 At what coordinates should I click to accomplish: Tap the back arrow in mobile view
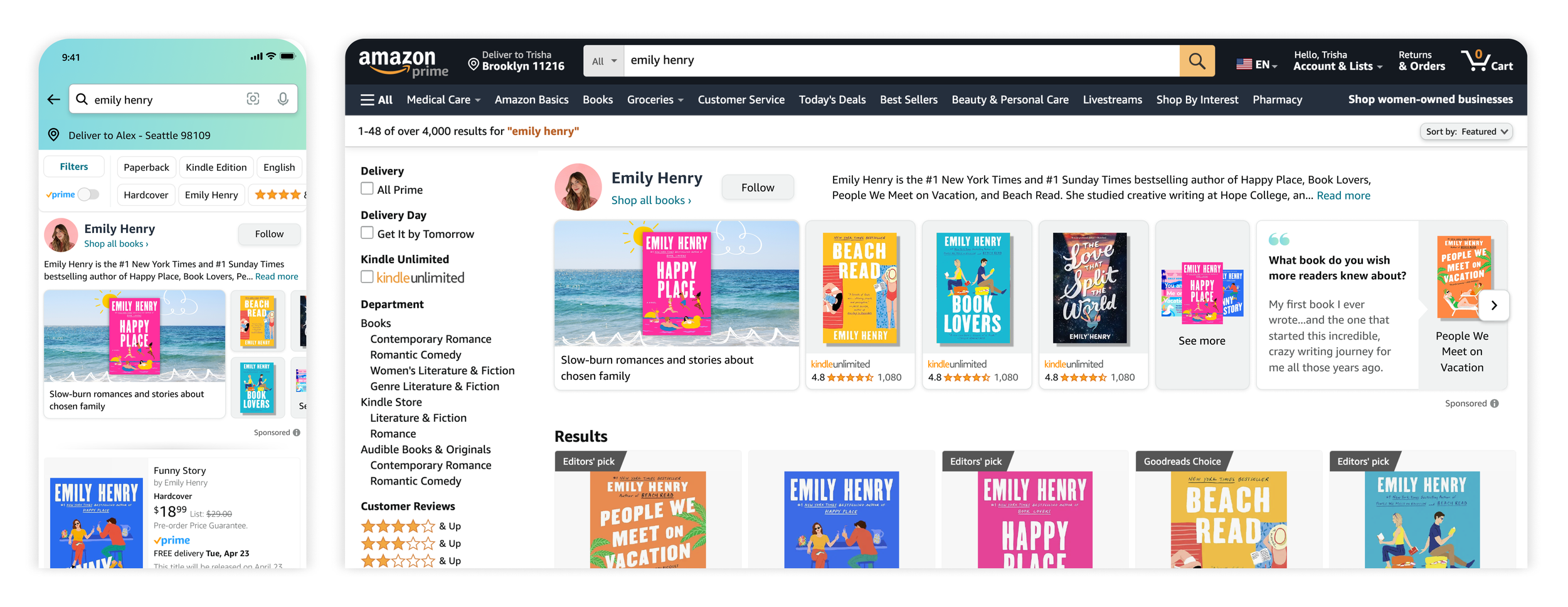54,99
